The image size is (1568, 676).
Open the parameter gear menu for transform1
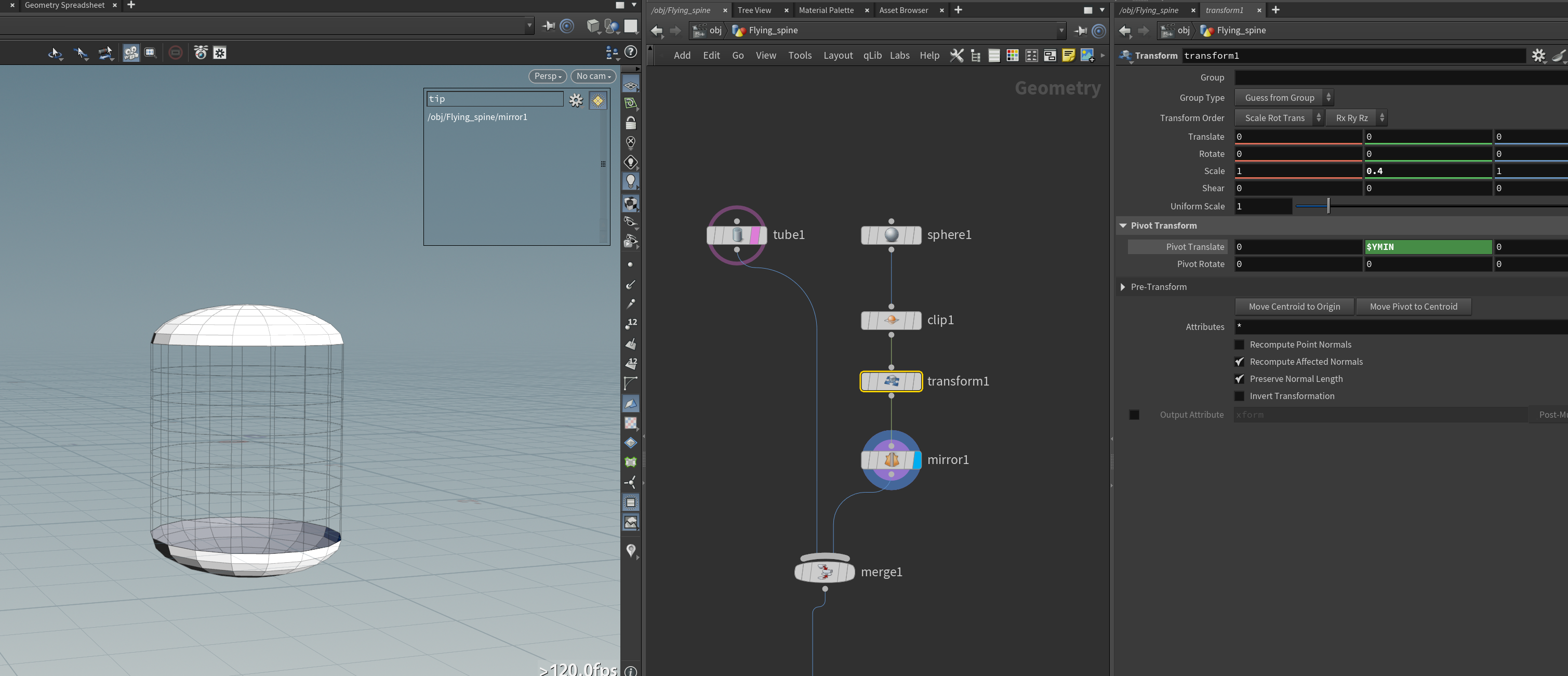(x=1538, y=56)
